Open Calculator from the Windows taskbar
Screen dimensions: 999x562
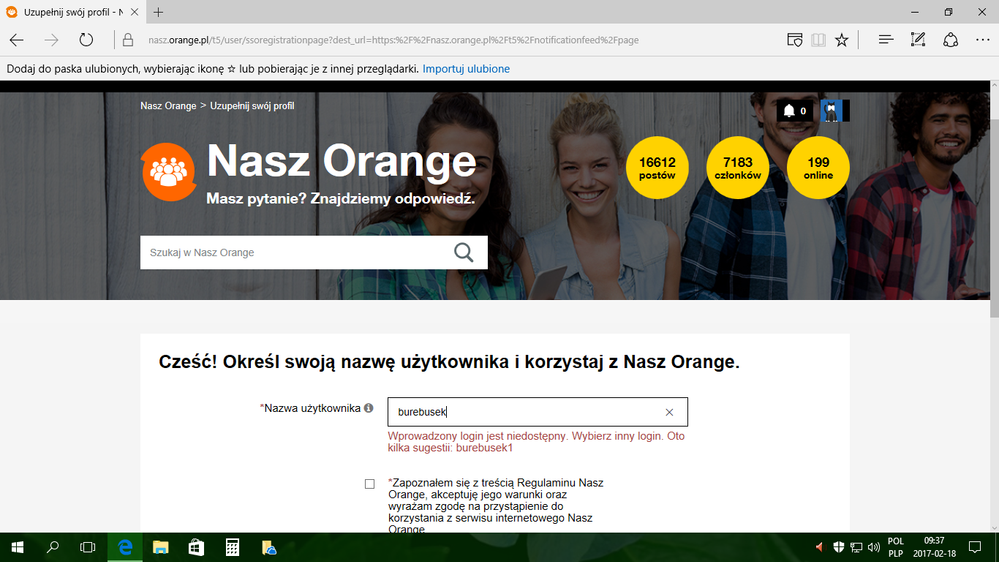click(x=232, y=547)
